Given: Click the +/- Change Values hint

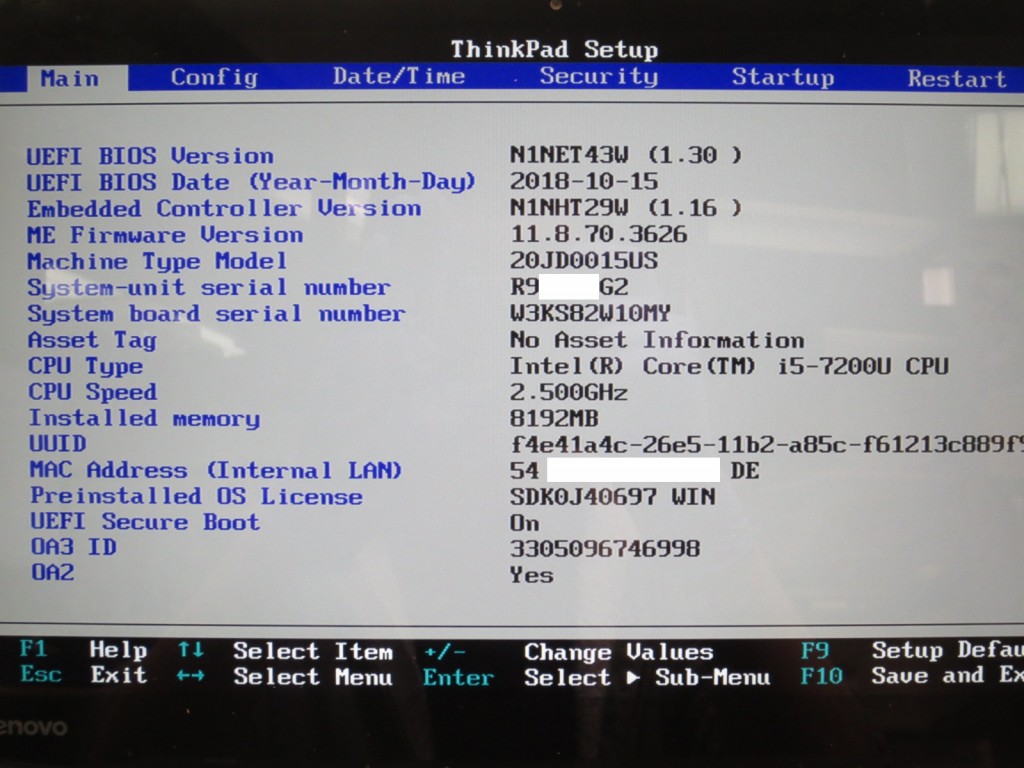Looking at the screenshot, I should (568, 652).
